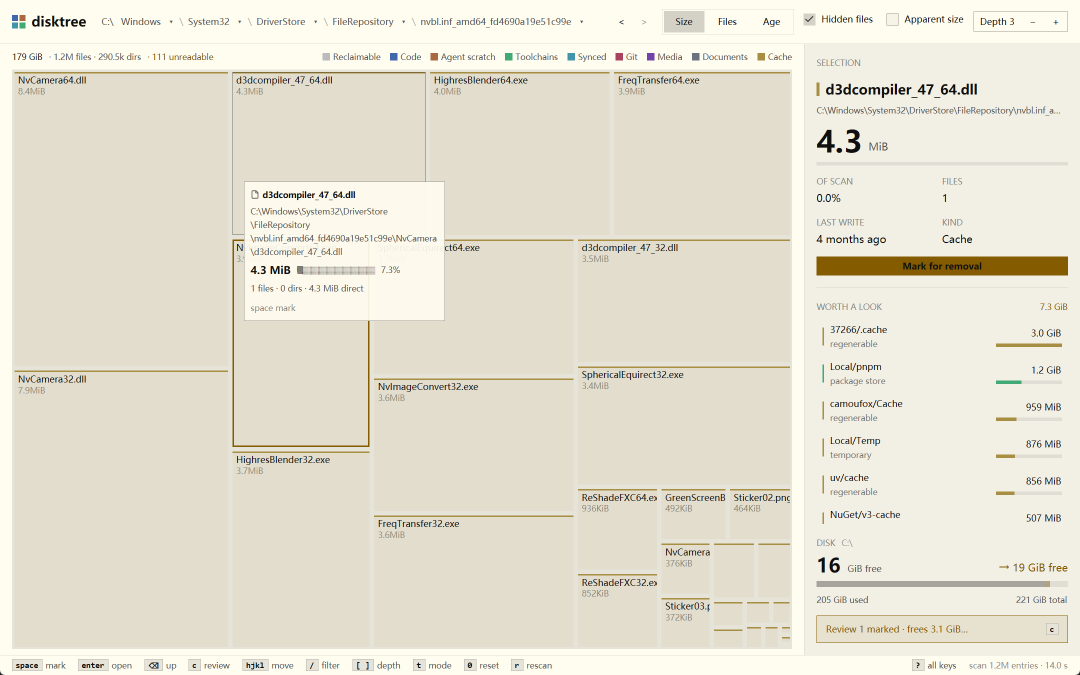Viewport: 1080px width, 675px height.
Task: Click the r rescan key hint
Action: coord(532,665)
